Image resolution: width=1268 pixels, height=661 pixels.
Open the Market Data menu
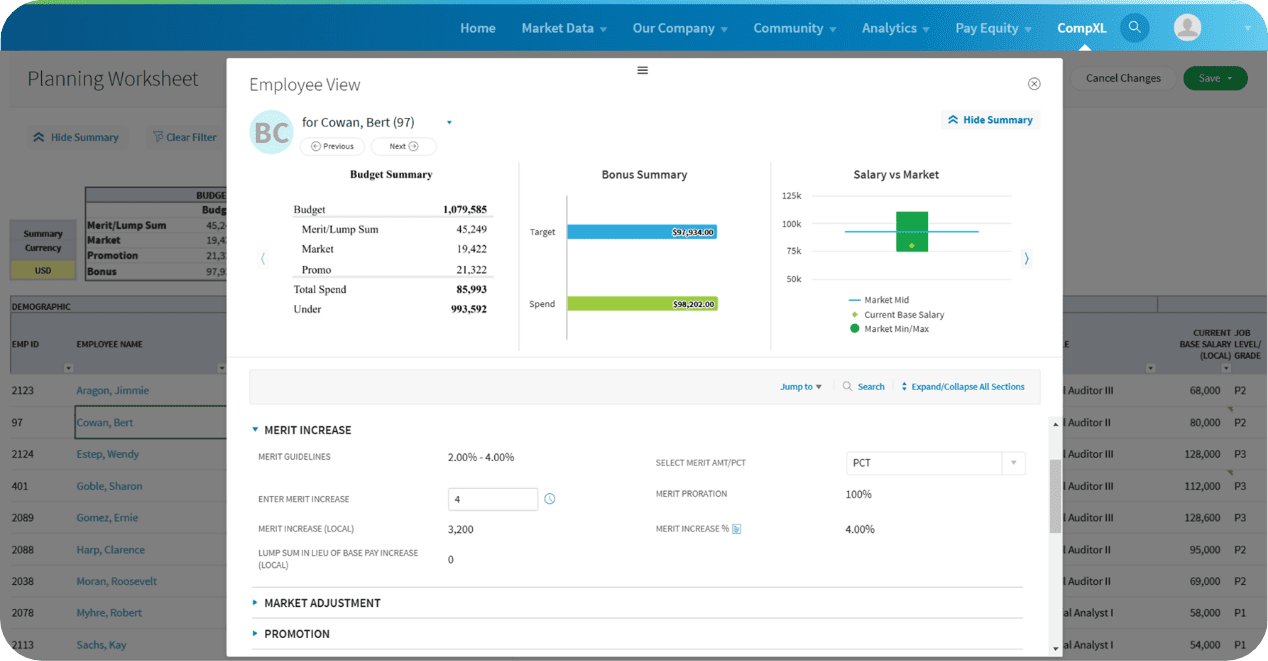pyautogui.click(x=564, y=28)
